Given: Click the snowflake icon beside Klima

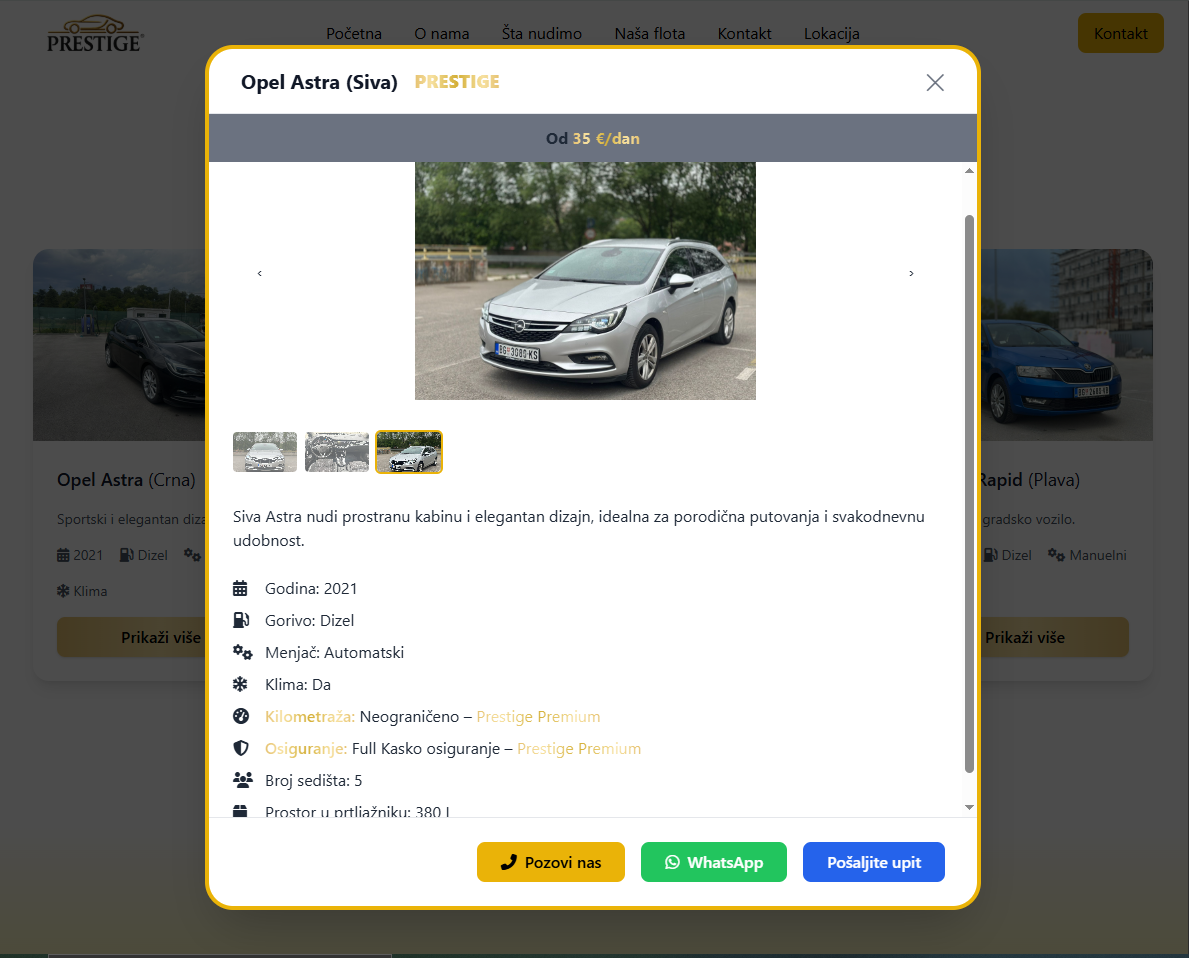Looking at the screenshot, I should [x=240, y=684].
